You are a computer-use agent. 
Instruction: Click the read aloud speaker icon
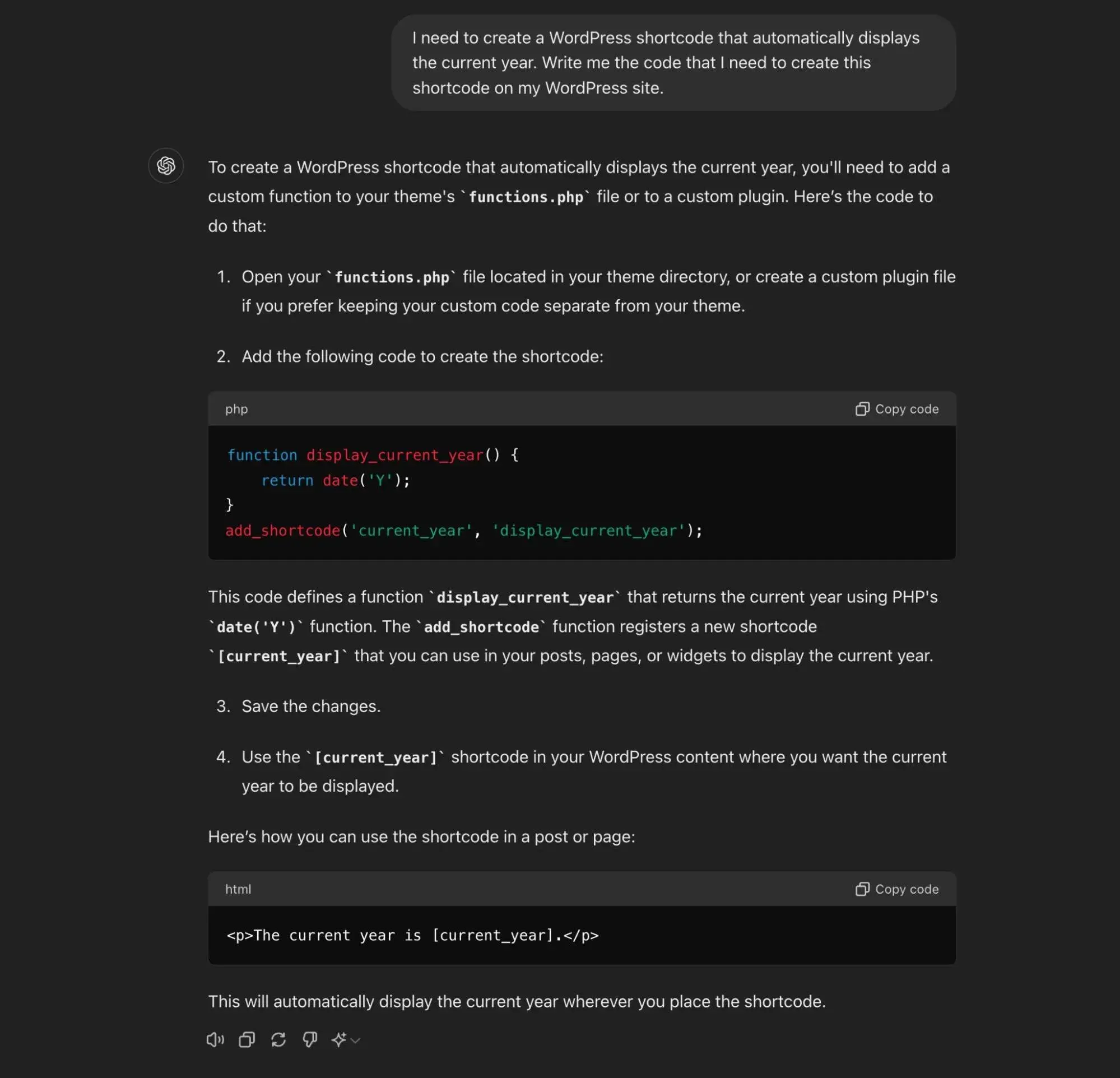(x=215, y=1040)
